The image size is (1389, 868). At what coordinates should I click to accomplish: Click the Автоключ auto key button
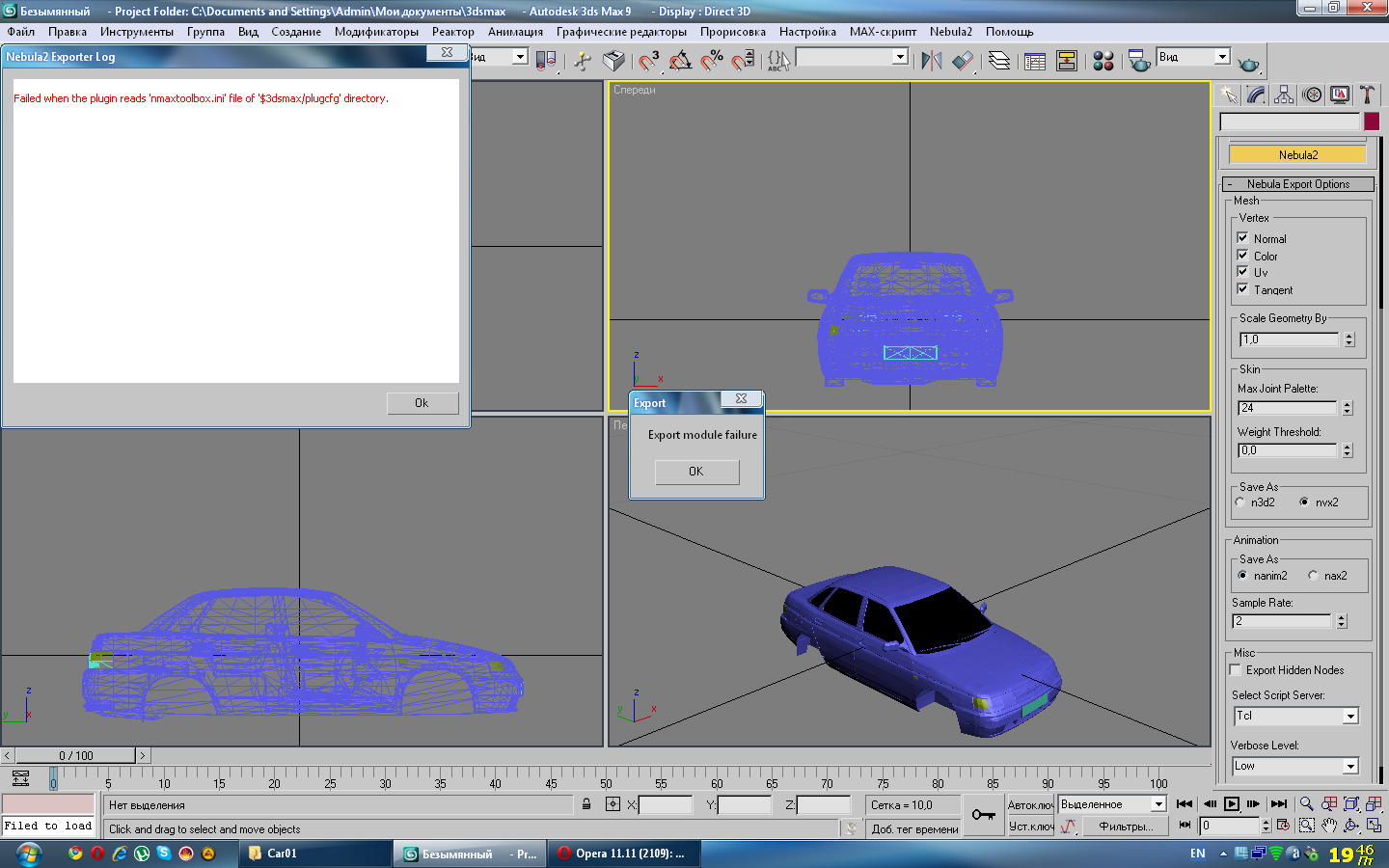pos(1031,804)
